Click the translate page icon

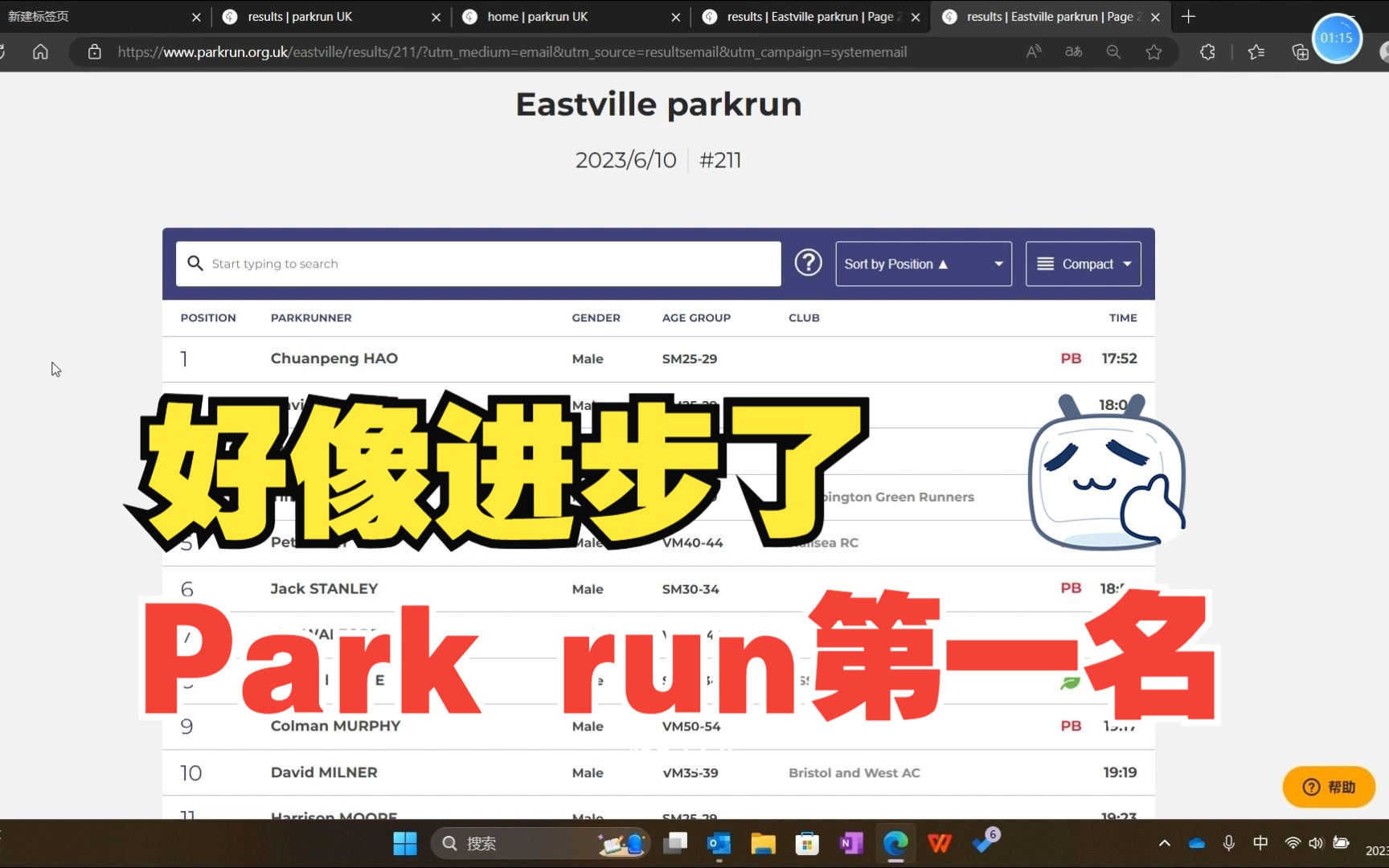coord(1074,52)
